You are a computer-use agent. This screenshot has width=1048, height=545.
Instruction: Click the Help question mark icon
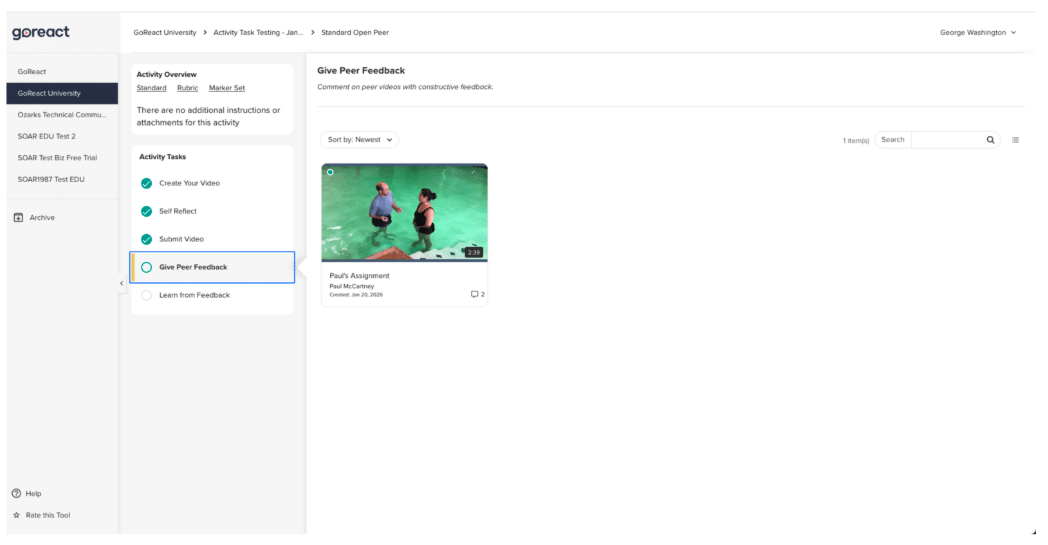pyautogui.click(x=16, y=493)
